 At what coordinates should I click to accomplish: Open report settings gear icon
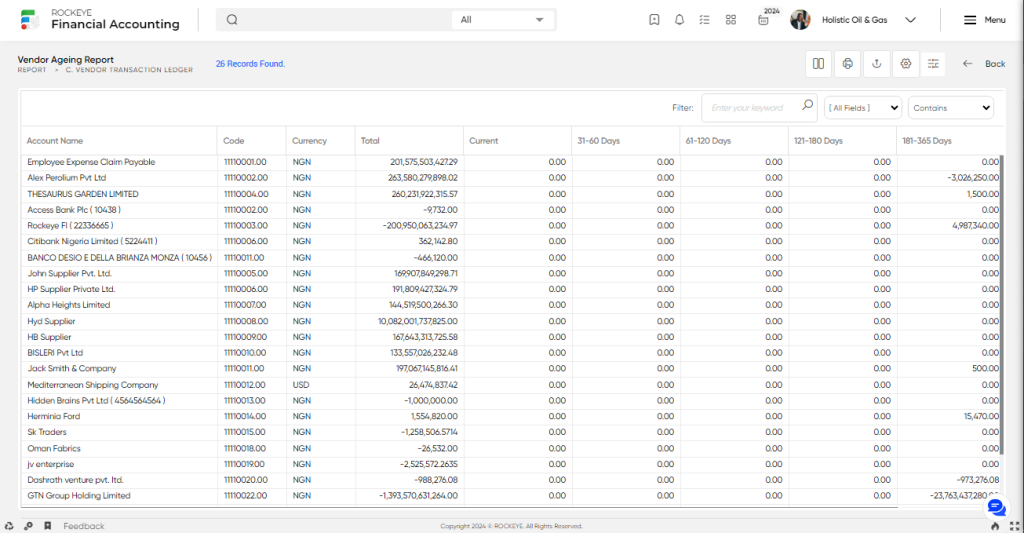906,63
